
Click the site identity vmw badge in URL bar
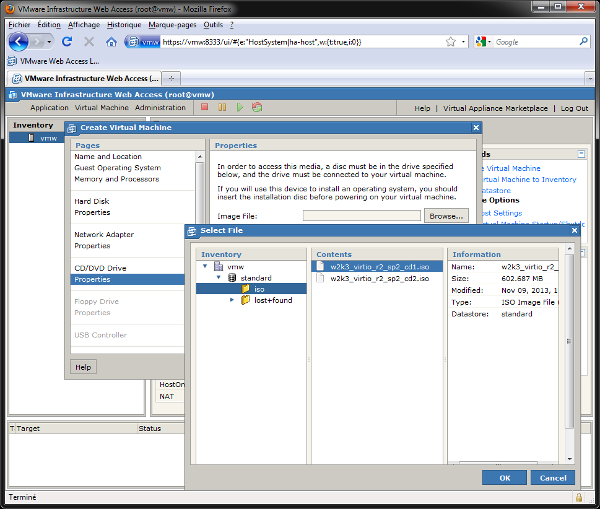(143, 42)
